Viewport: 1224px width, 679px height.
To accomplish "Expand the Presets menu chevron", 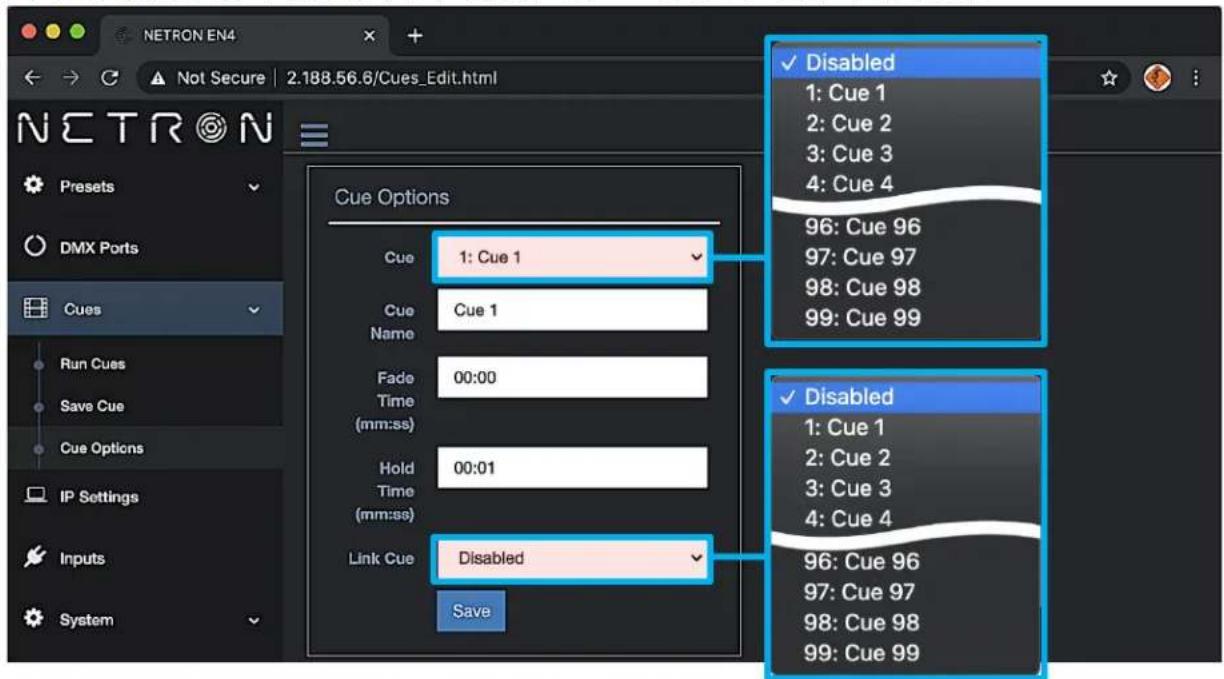I will (x=254, y=187).
